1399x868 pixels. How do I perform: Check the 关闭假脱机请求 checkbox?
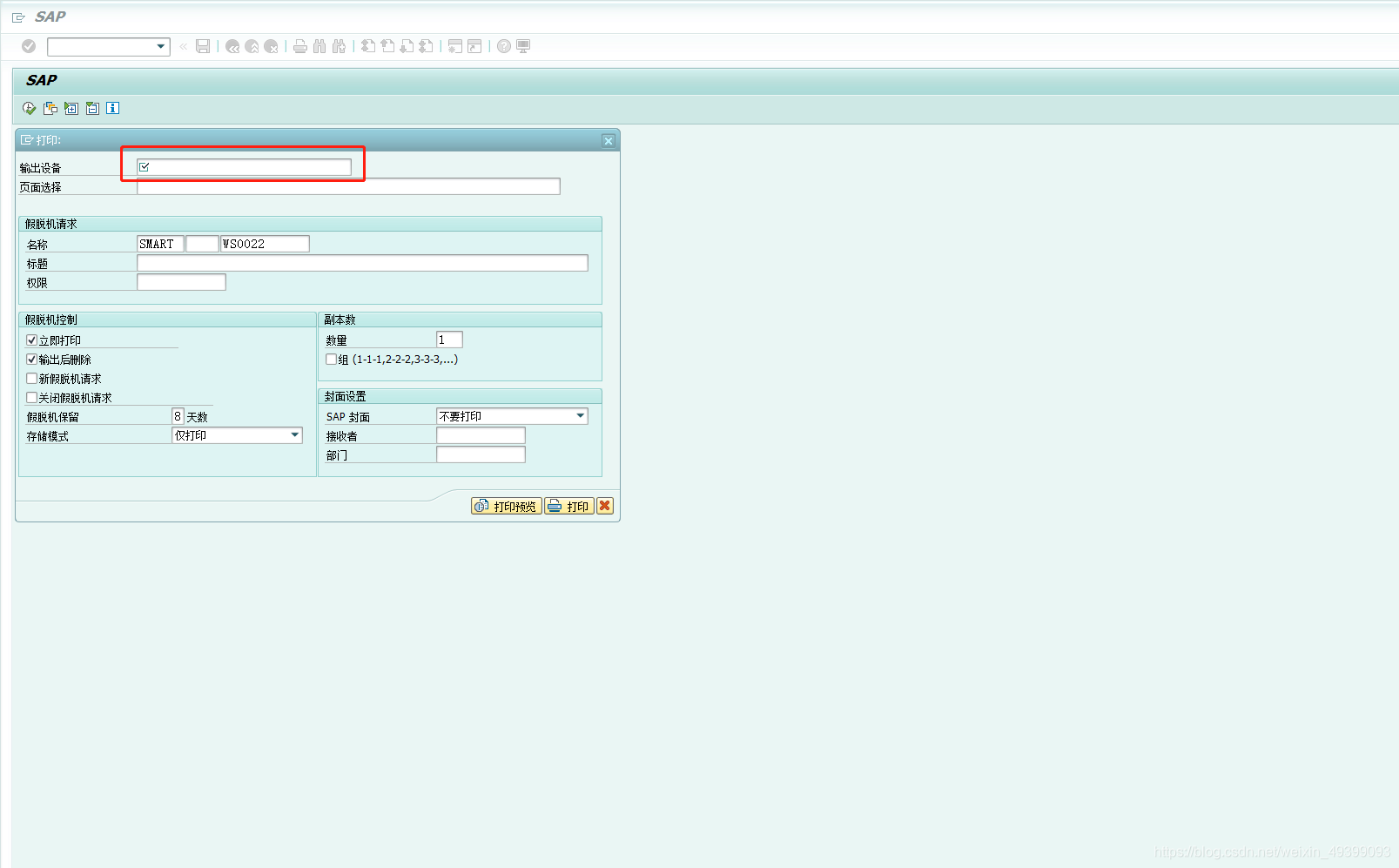[x=32, y=398]
